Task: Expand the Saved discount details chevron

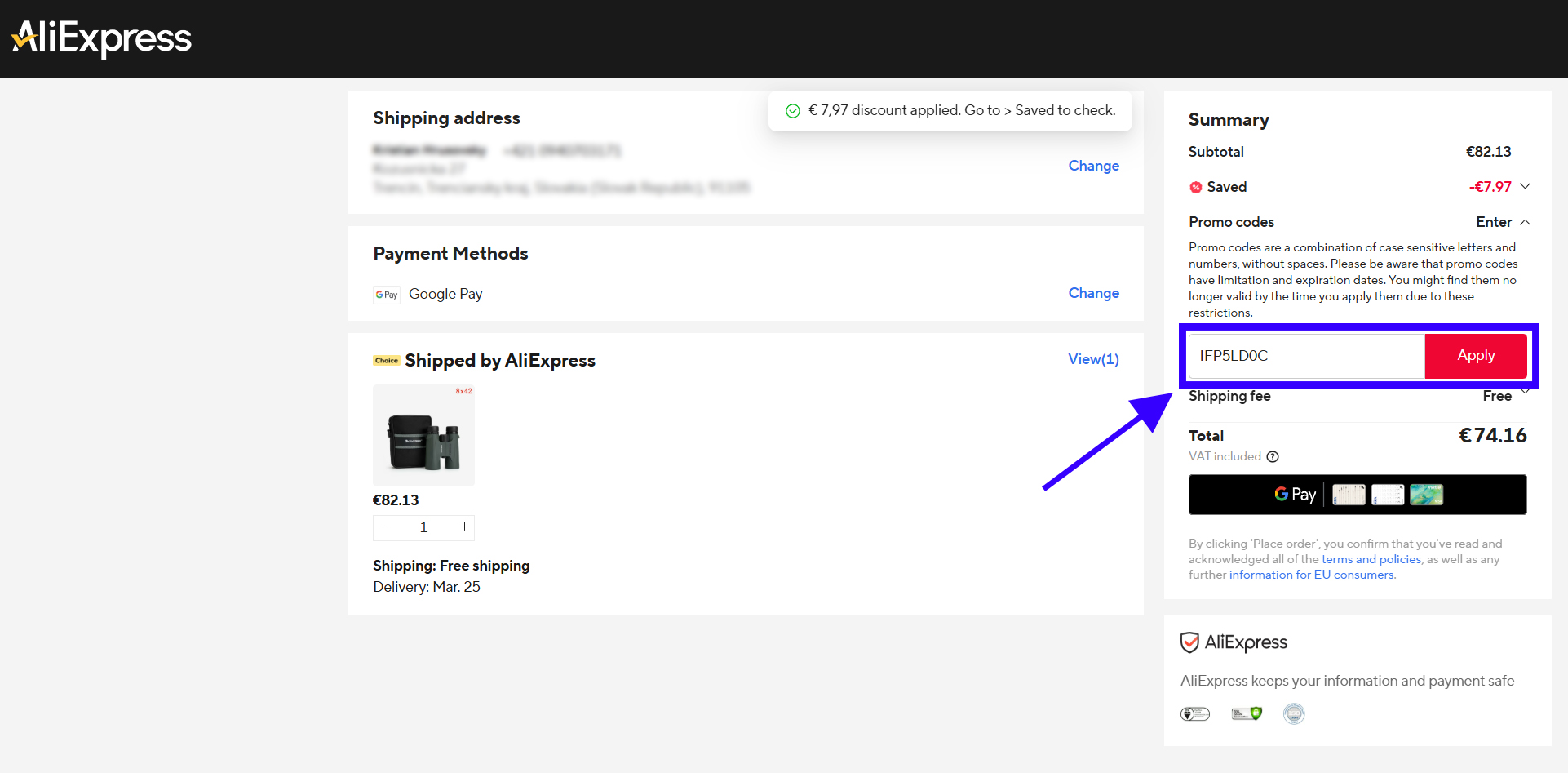Action: [1525, 186]
